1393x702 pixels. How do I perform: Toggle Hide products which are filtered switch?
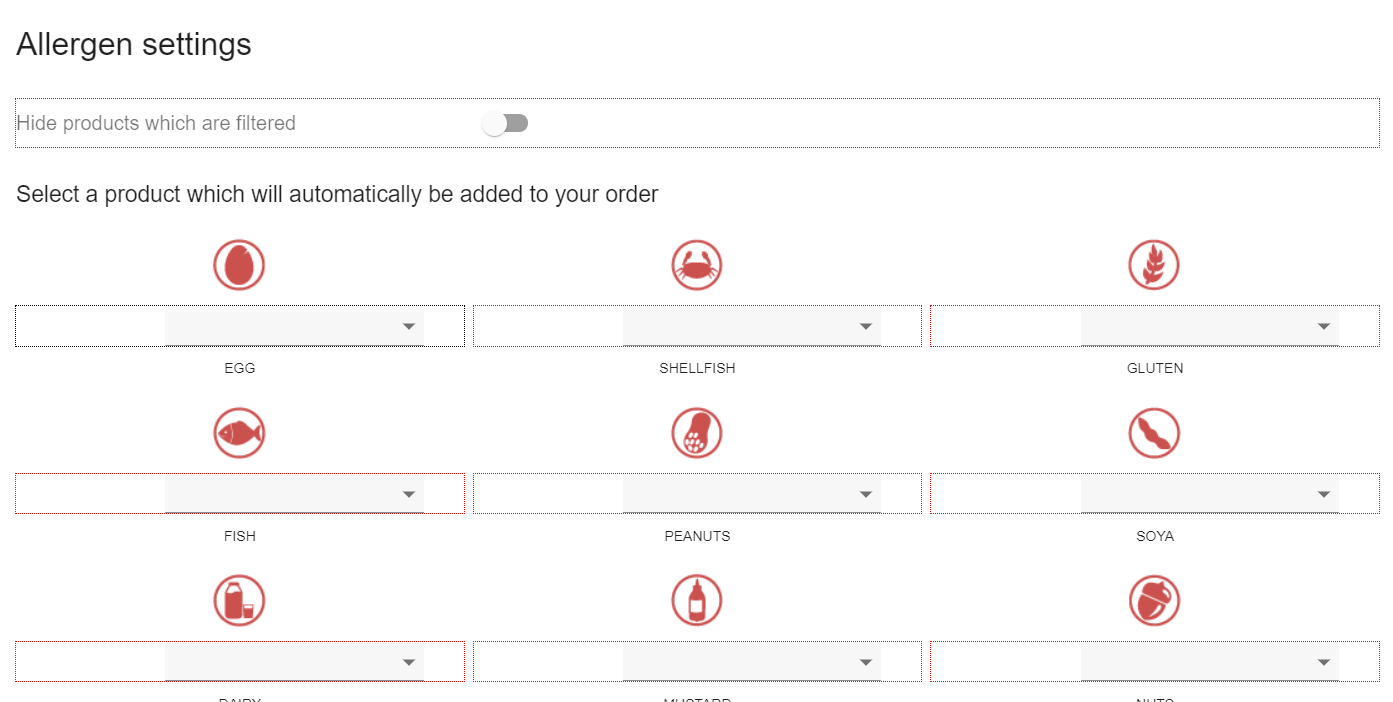pyautogui.click(x=505, y=123)
